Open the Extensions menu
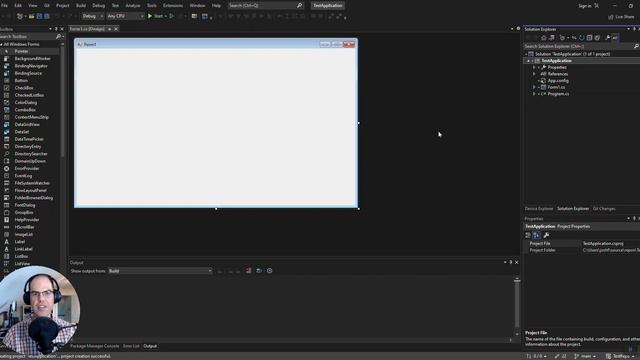 click(x=173, y=6)
